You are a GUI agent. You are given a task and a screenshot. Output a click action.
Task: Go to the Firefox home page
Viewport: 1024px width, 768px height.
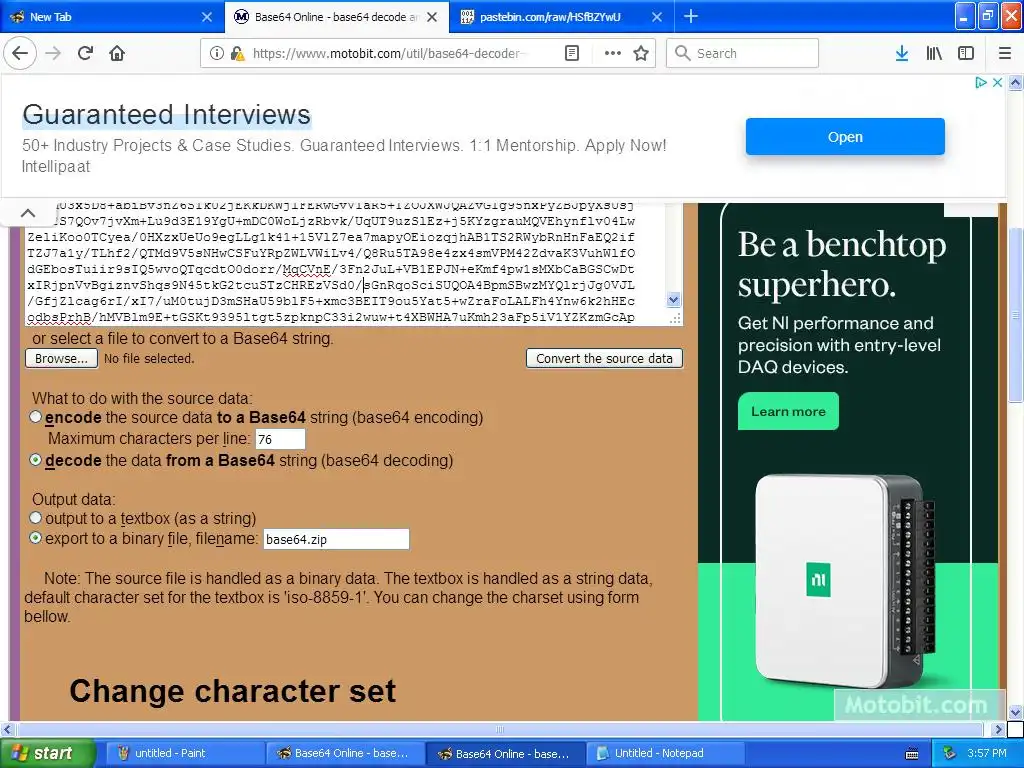(x=117, y=54)
